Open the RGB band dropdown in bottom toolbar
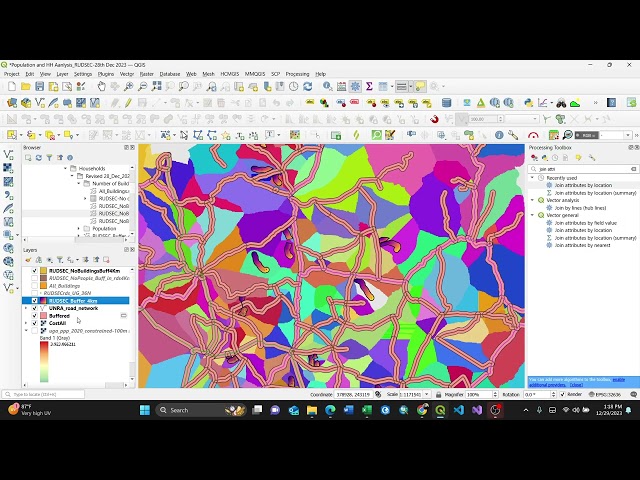Image resolution: width=640 pixels, height=480 pixels. tap(628, 135)
